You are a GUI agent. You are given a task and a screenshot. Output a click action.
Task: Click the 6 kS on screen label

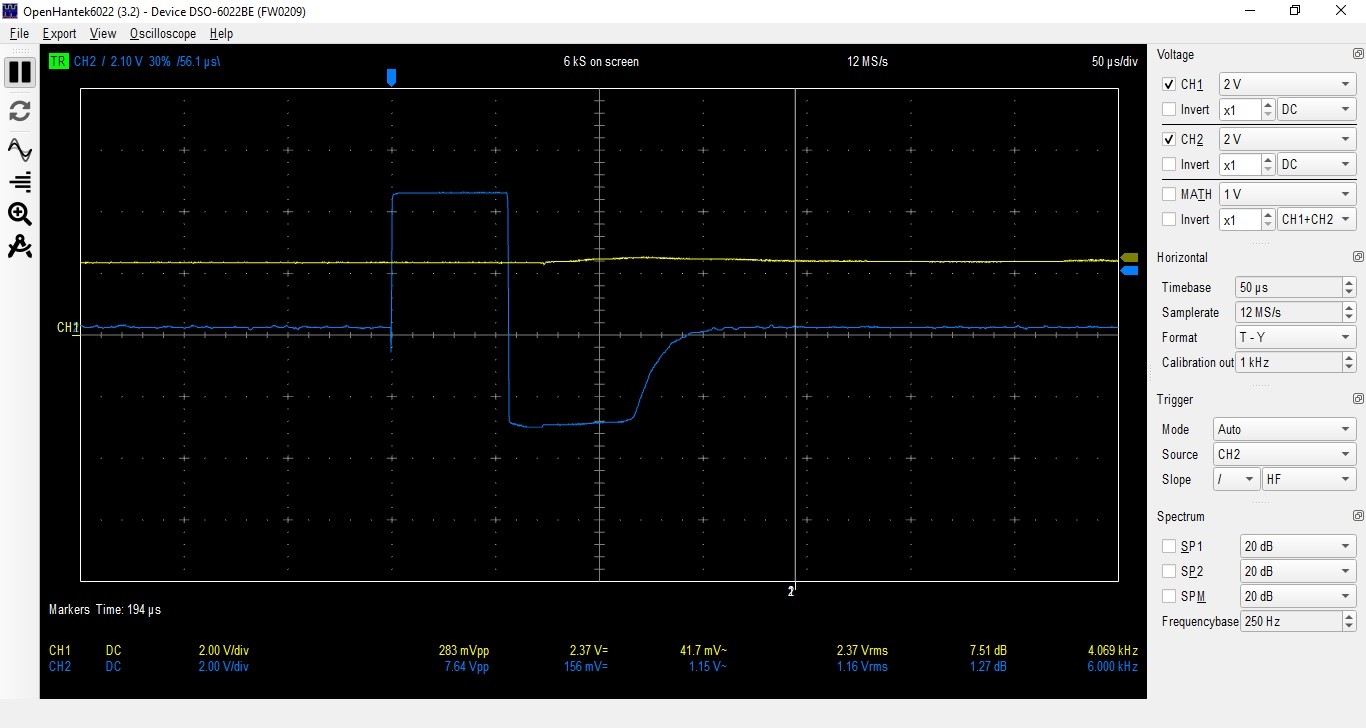pos(601,62)
